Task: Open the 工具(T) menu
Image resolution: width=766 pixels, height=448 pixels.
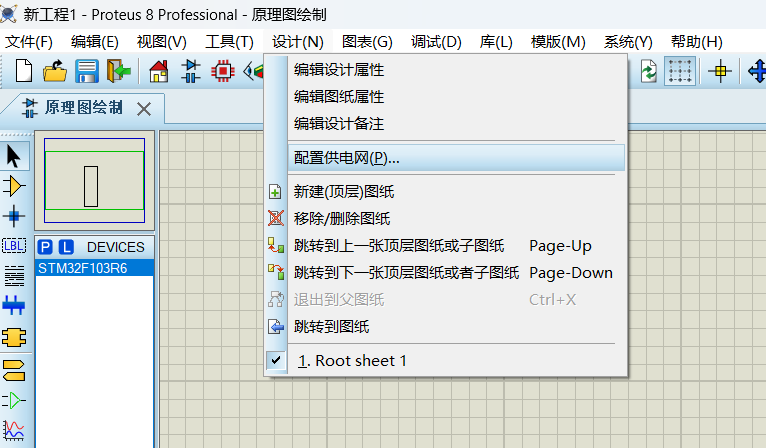Action: 229,42
